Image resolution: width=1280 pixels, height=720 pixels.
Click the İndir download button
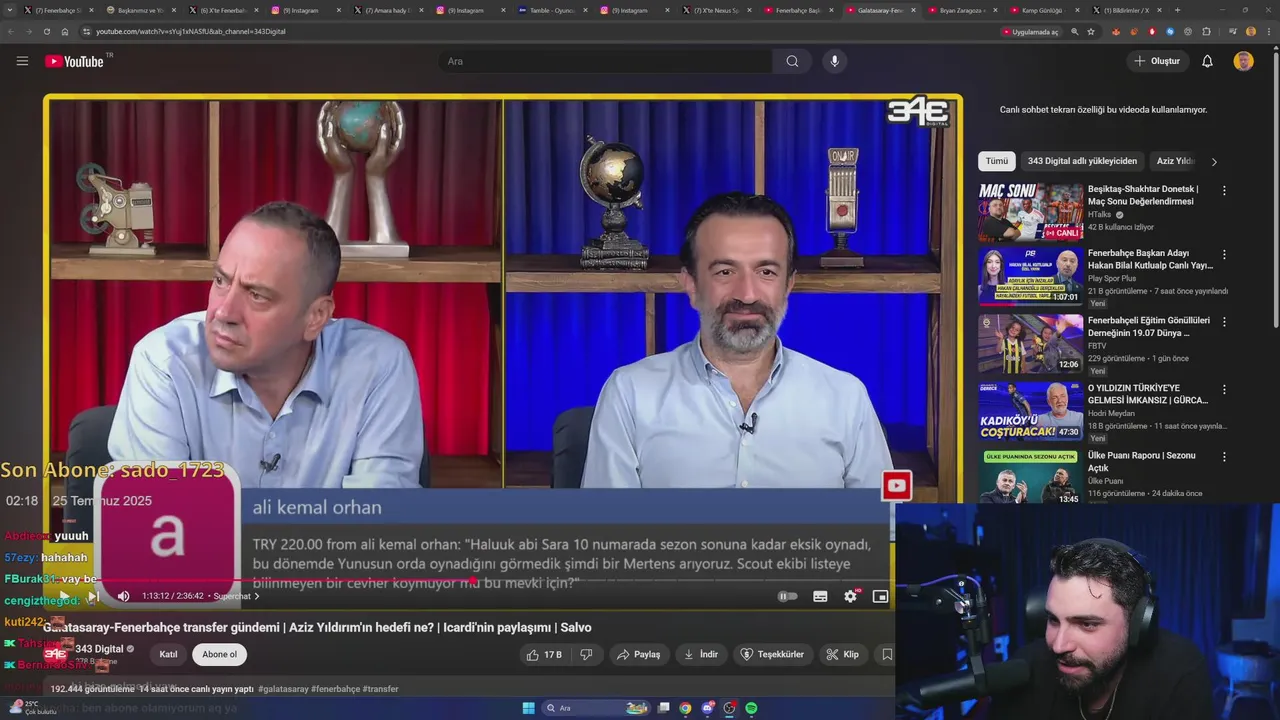point(701,654)
